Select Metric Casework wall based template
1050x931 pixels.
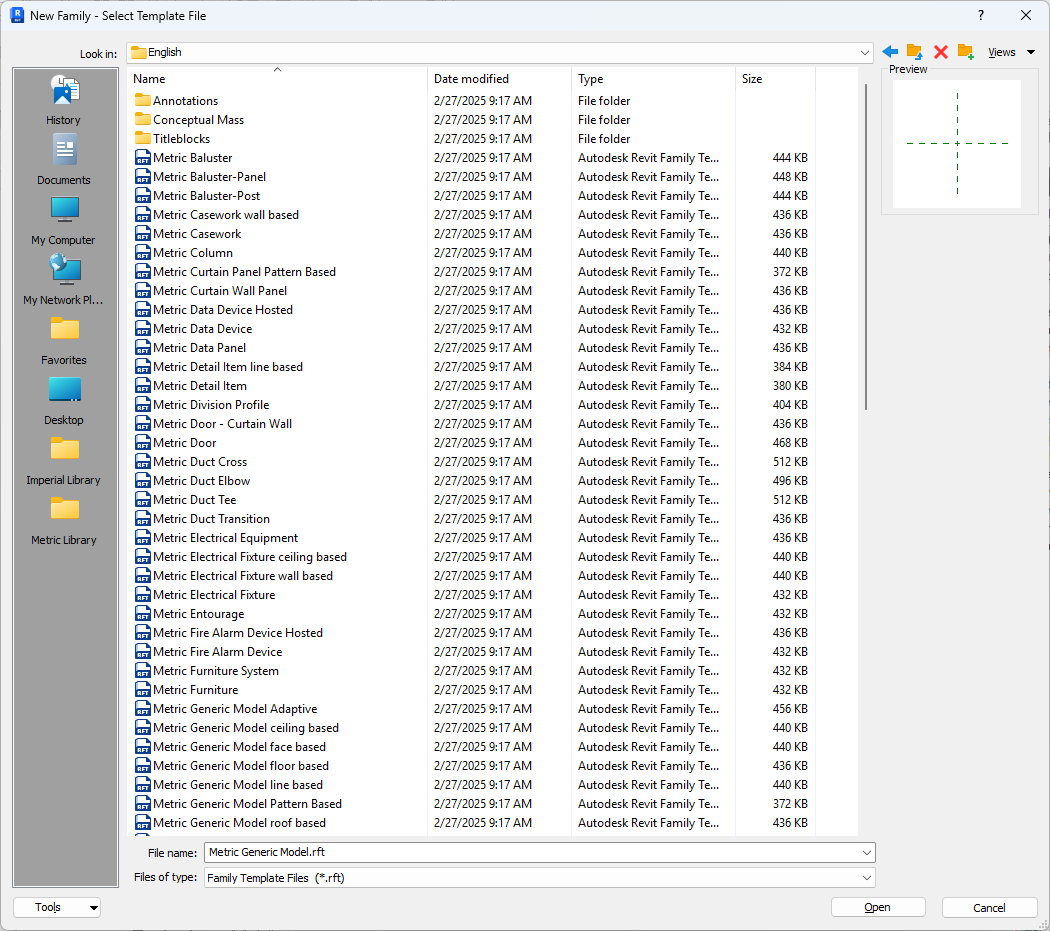226,215
